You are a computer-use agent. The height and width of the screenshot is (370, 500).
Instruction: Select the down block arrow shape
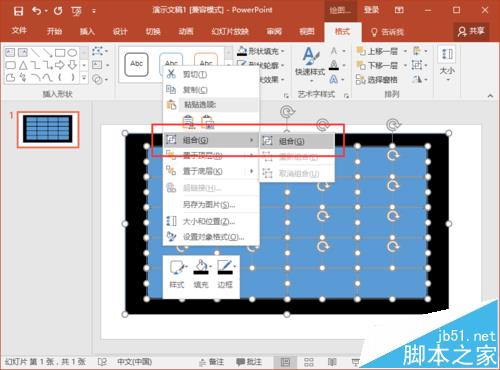click(72, 65)
